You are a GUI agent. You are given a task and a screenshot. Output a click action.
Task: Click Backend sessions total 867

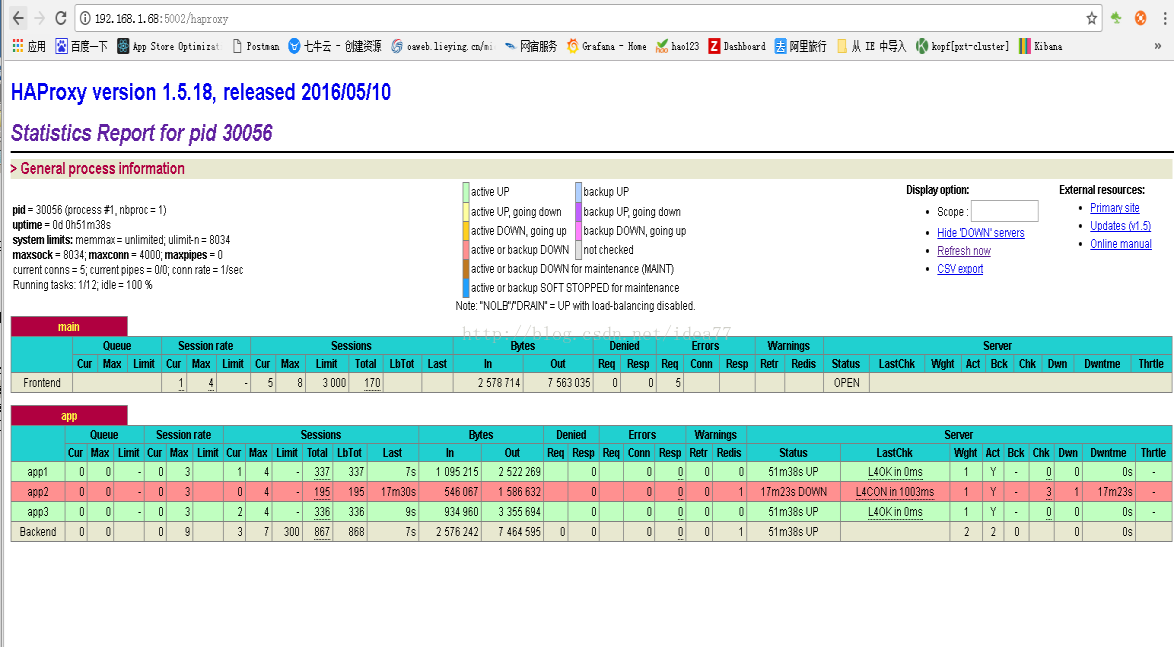322,532
